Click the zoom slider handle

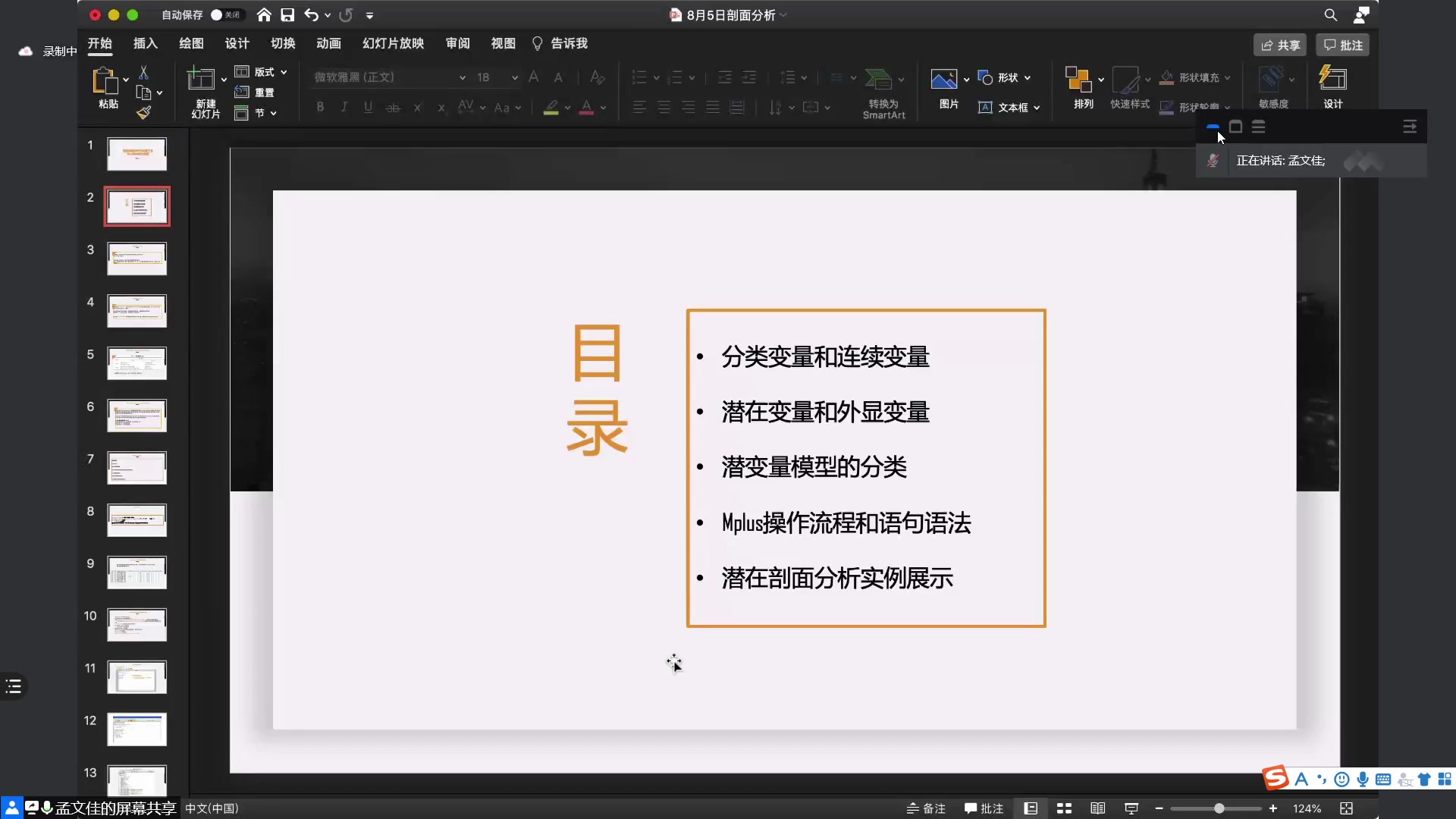coord(1219,808)
